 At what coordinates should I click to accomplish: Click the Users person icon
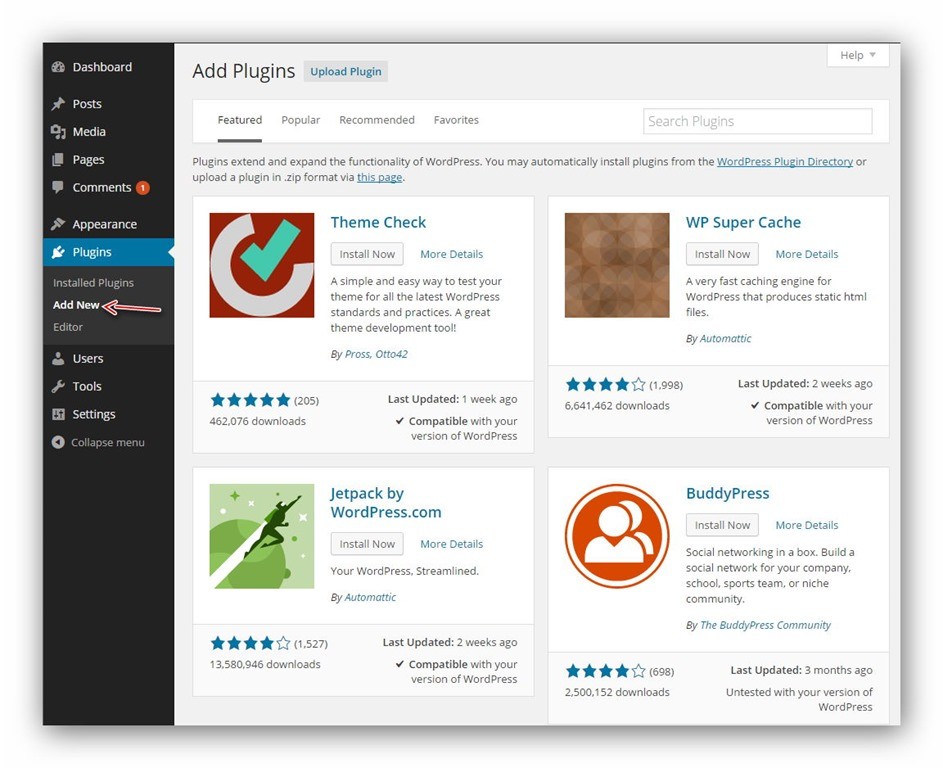[59, 358]
